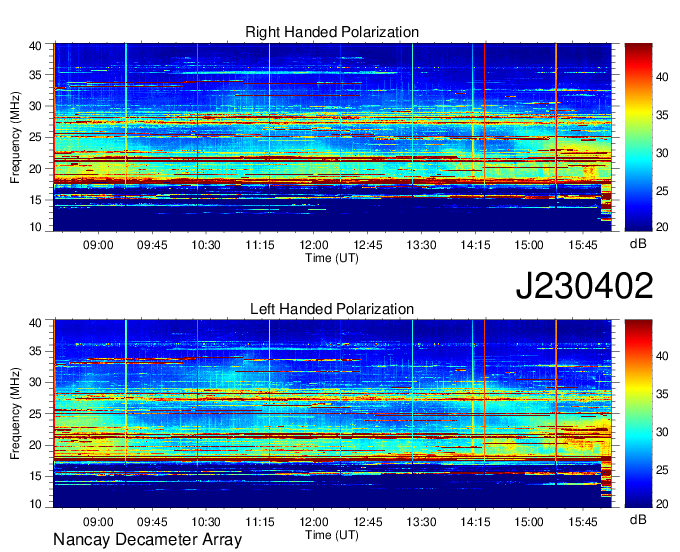Viewport: 680px width, 552px height.
Task: Click the Left Handed Polarization spectrogram image
Action: pyautogui.click(x=332, y=414)
